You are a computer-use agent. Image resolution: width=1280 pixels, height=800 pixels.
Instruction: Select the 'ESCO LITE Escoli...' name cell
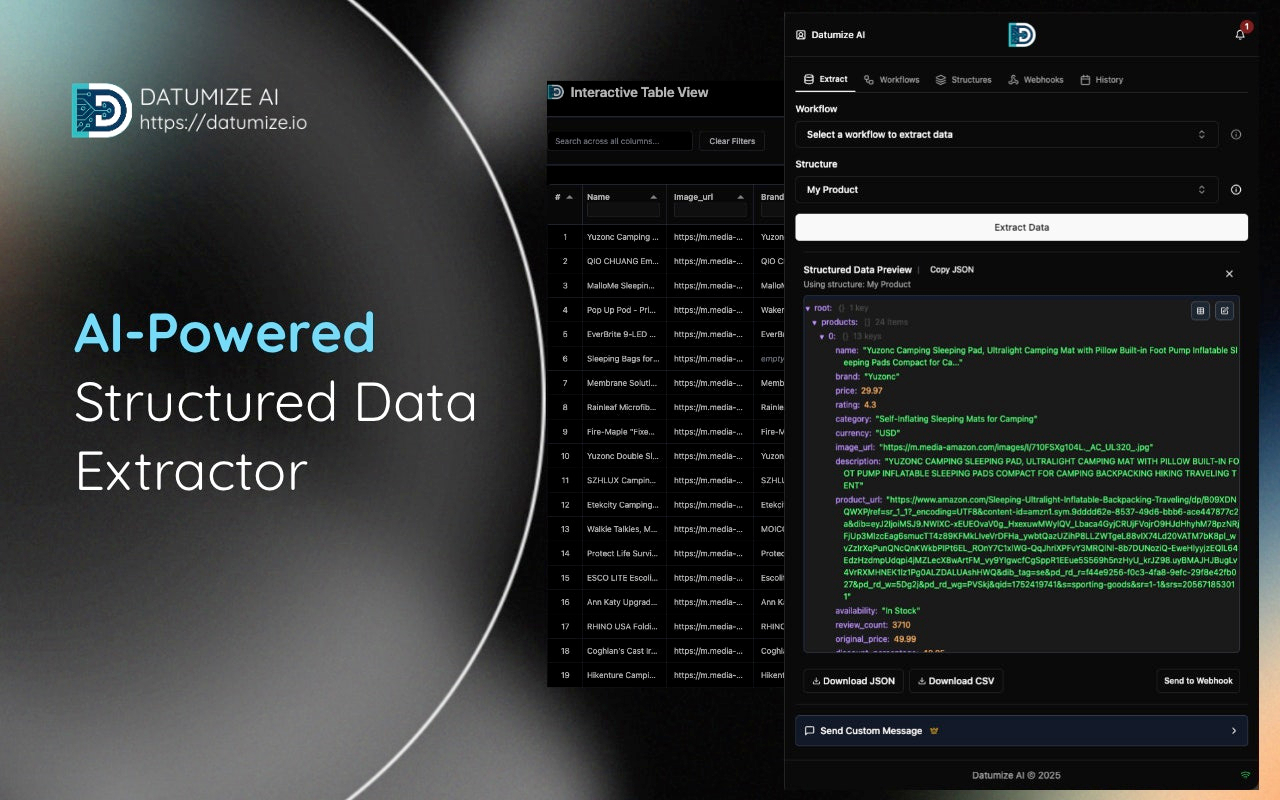(x=623, y=578)
